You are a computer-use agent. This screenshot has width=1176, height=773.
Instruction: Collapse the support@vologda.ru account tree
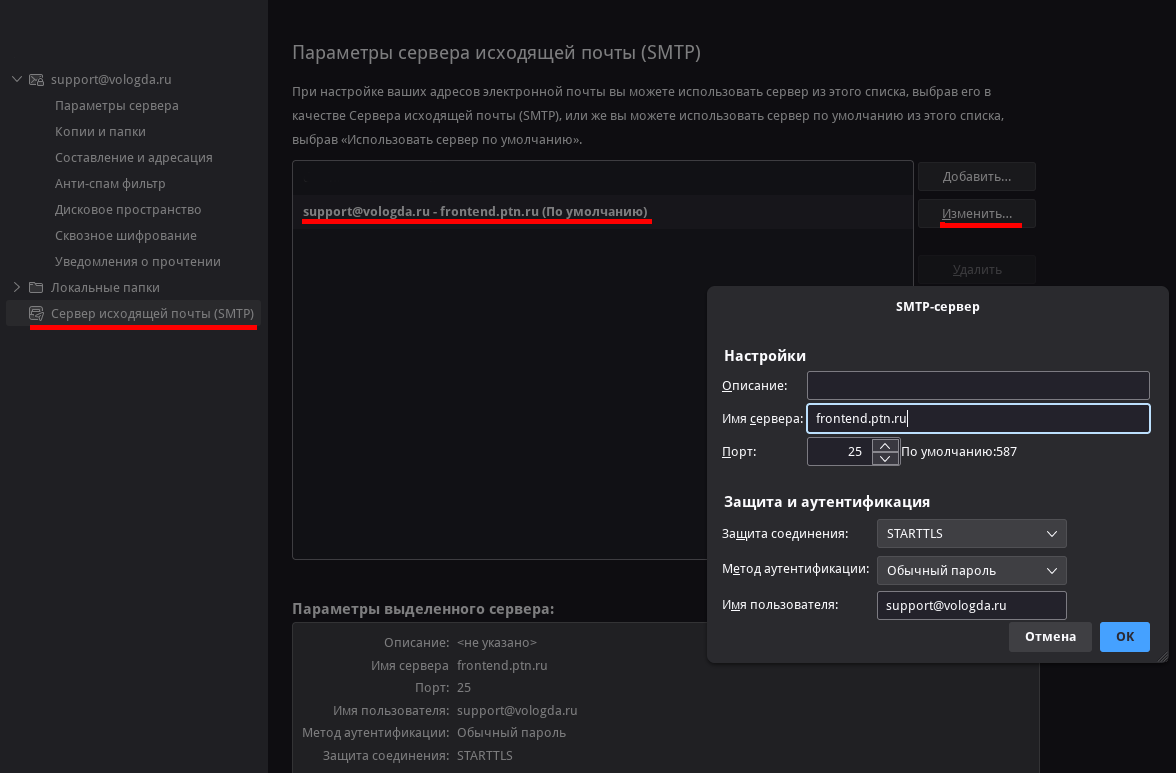coord(16,80)
